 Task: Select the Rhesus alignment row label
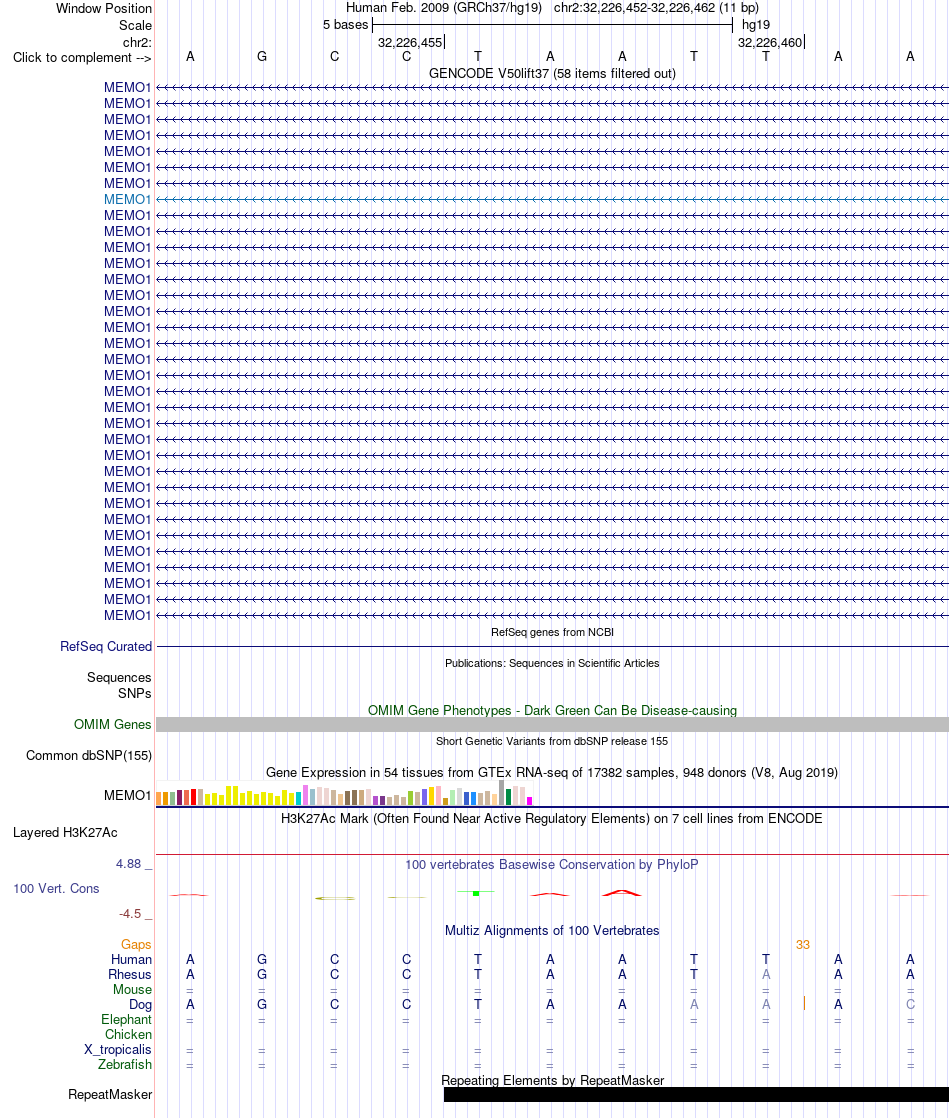coord(130,975)
